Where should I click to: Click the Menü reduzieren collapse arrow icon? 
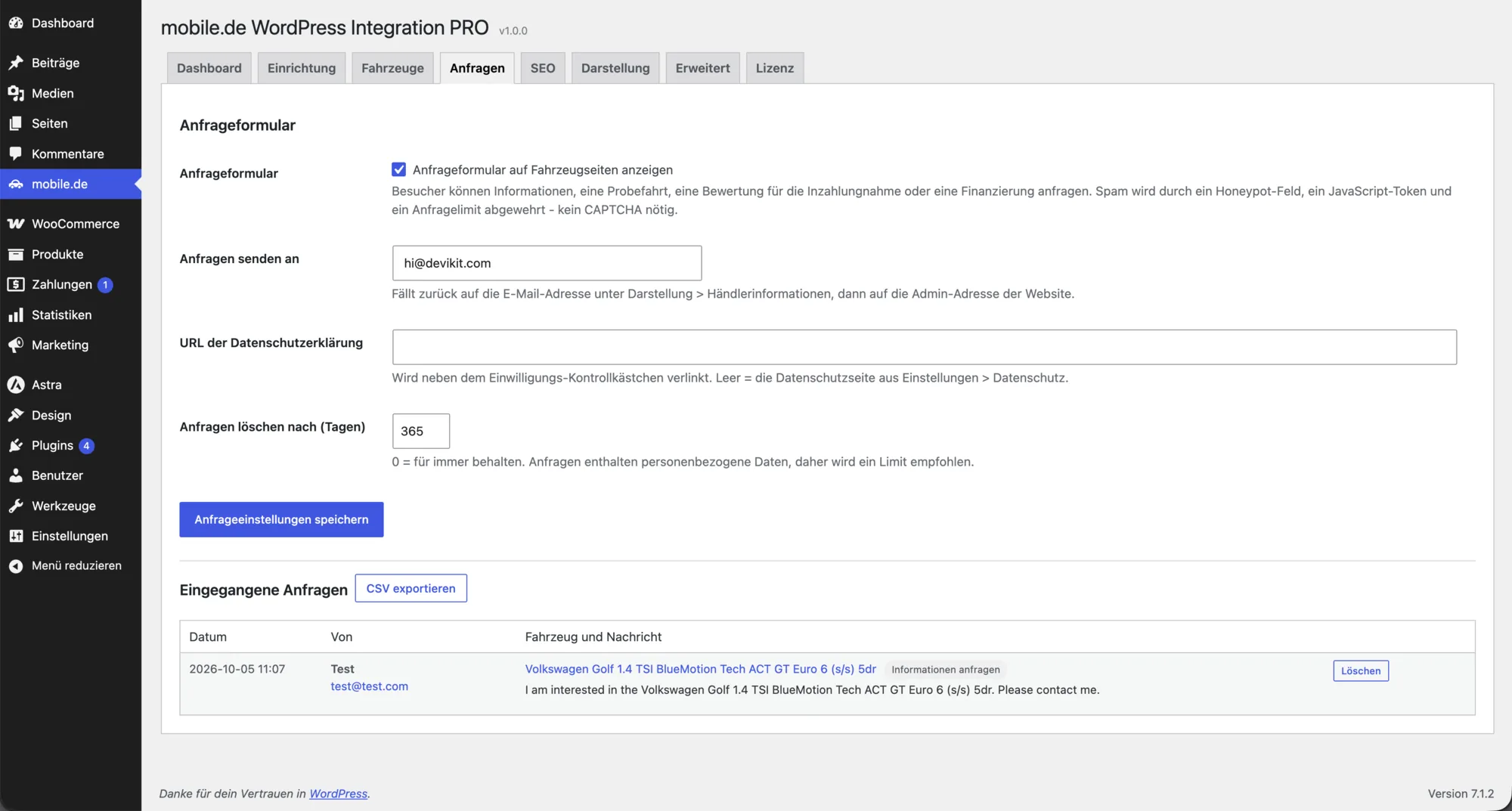16,566
